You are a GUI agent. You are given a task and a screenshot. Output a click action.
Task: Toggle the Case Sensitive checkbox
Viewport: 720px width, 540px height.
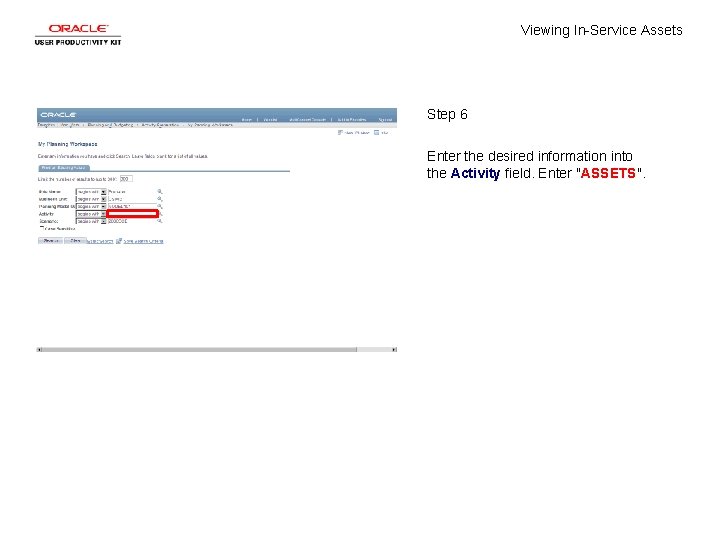(42, 228)
